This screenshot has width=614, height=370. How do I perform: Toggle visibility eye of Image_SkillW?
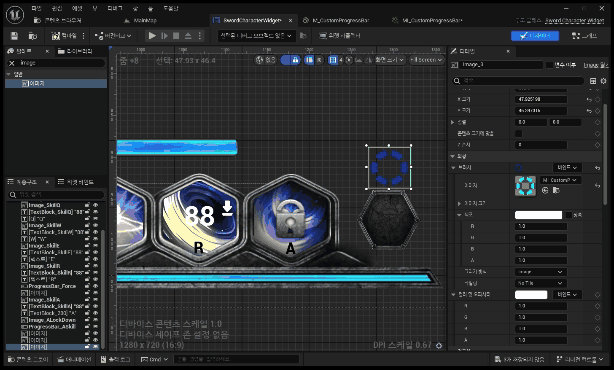click(x=95, y=226)
